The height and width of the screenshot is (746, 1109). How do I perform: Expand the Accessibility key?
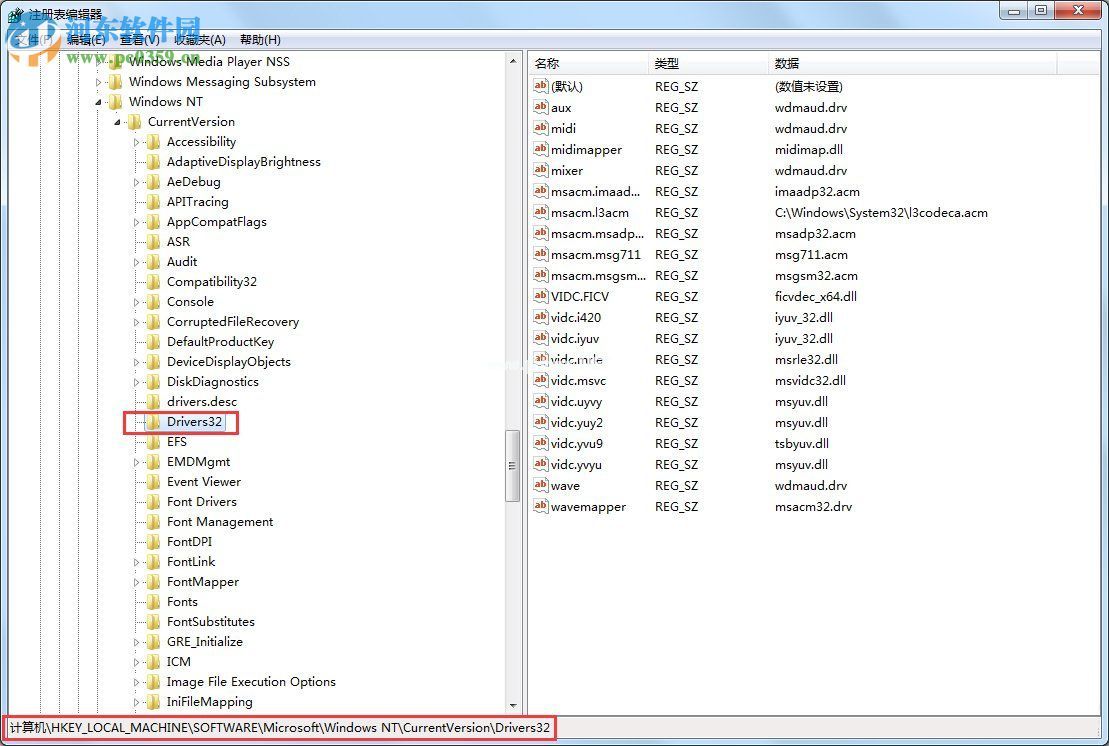click(137, 141)
